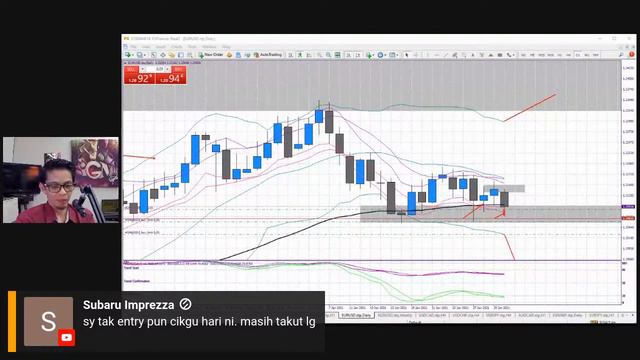Open the Profiles toolbar icon
The height and width of the screenshot is (360, 640).
[139, 55]
